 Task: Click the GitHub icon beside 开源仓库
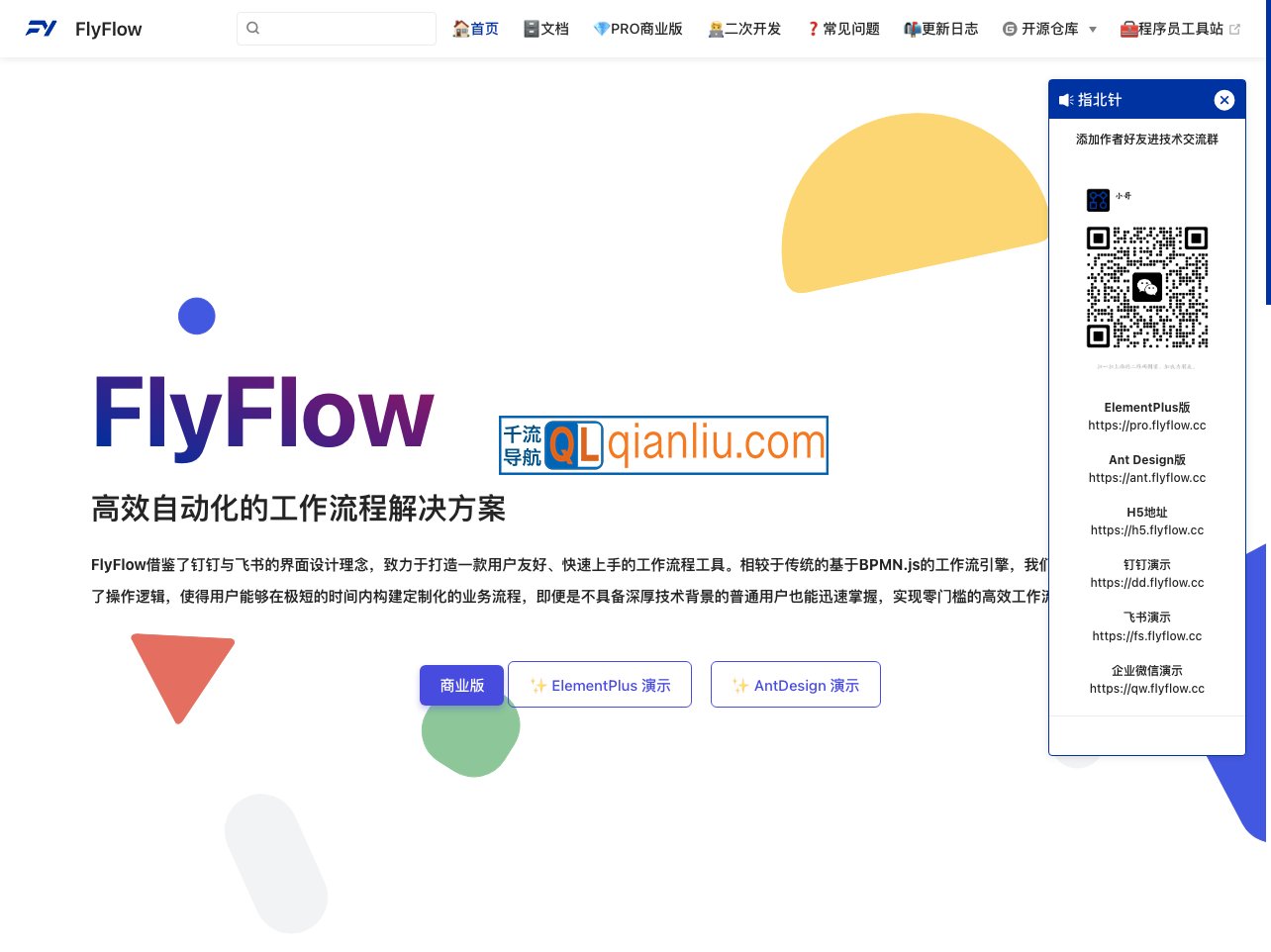point(1011,29)
